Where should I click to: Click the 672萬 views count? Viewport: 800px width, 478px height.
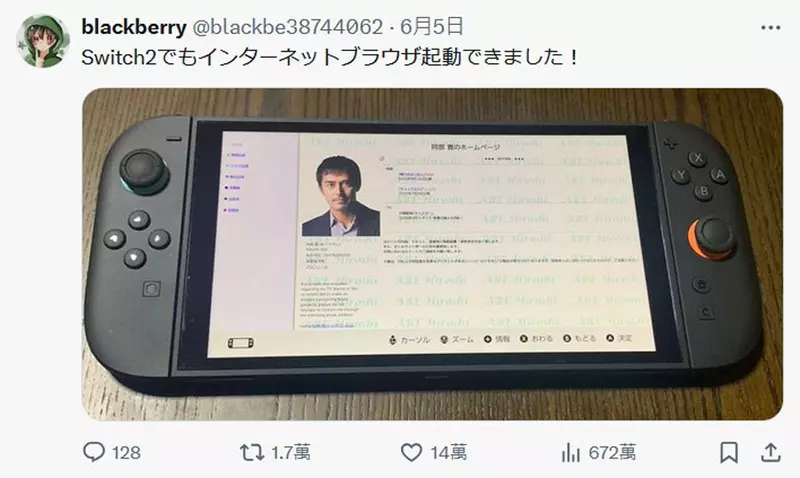tap(612, 452)
